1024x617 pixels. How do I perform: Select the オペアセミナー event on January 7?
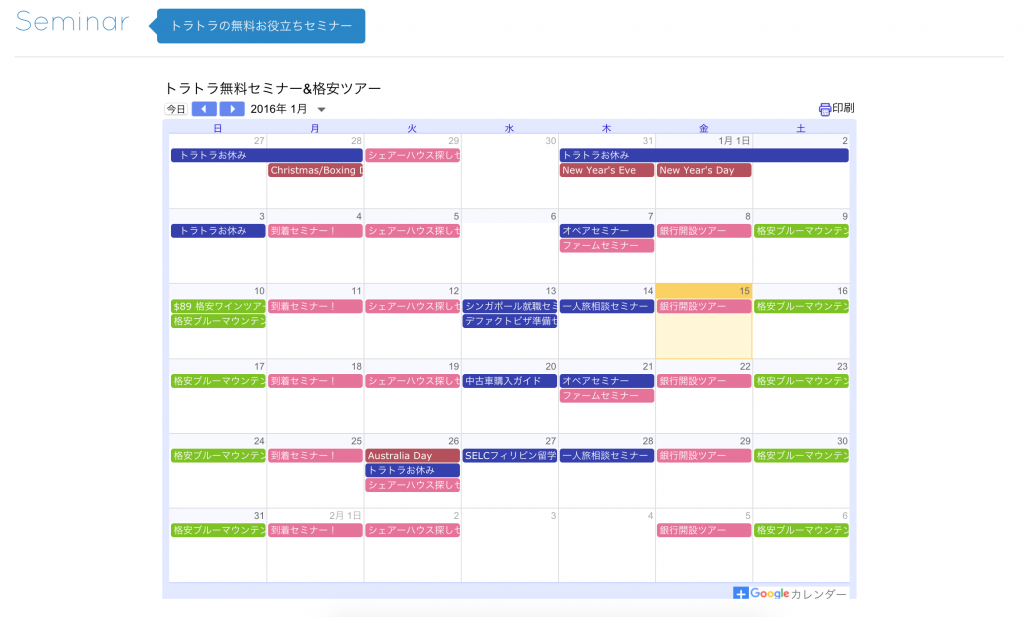[x=606, y=231]
